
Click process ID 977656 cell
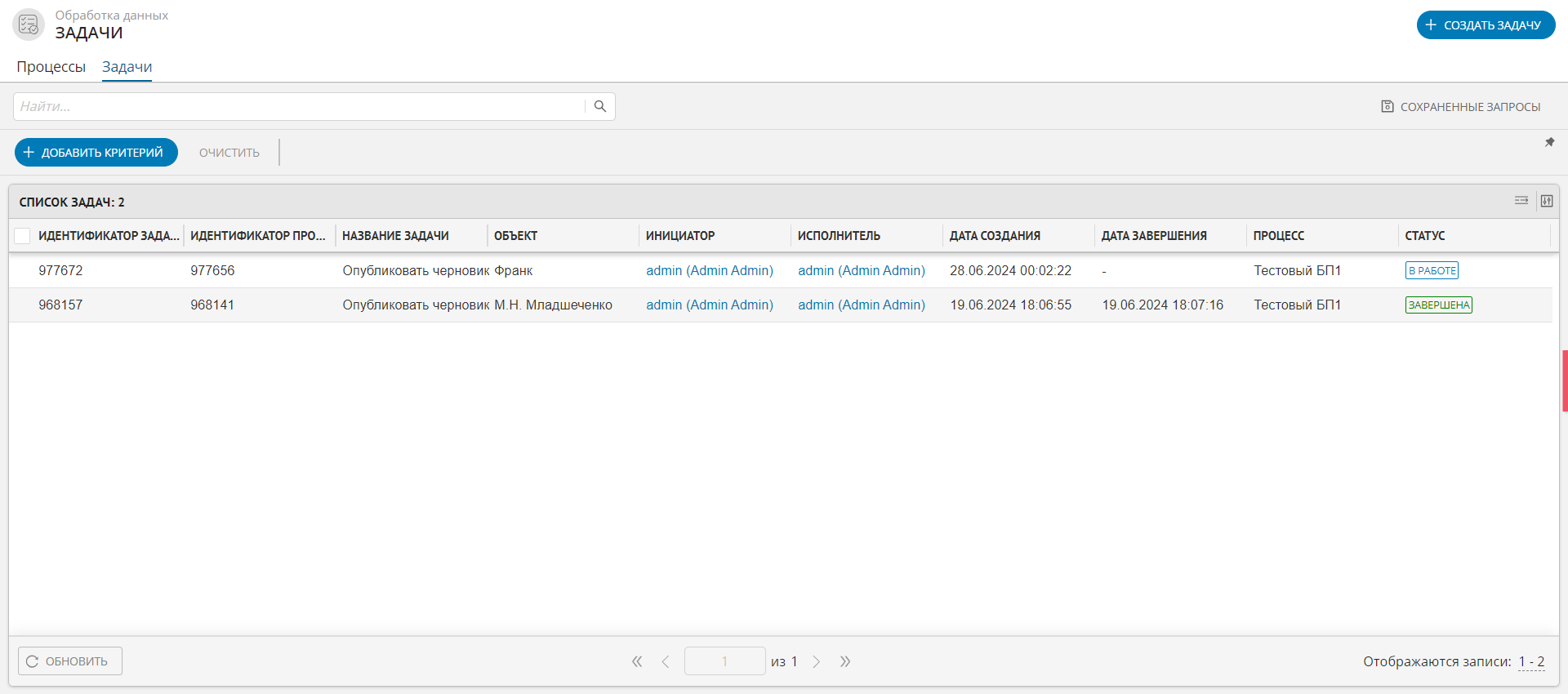[212, 270]
